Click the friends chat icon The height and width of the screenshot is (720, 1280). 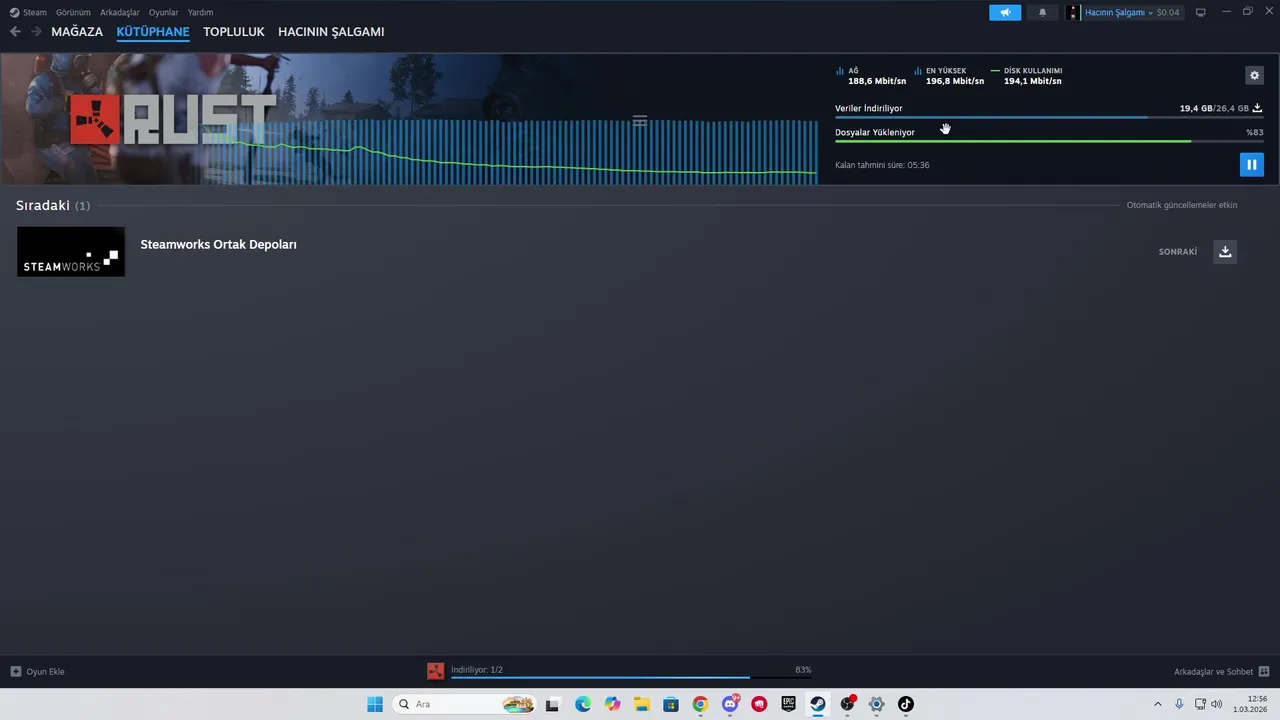pos(1264,672)
